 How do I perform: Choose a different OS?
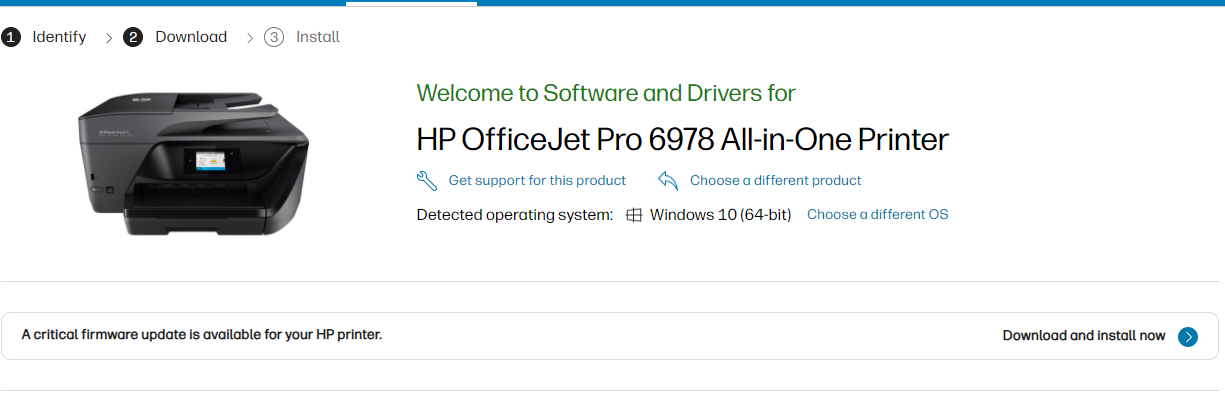coord(877,215)
